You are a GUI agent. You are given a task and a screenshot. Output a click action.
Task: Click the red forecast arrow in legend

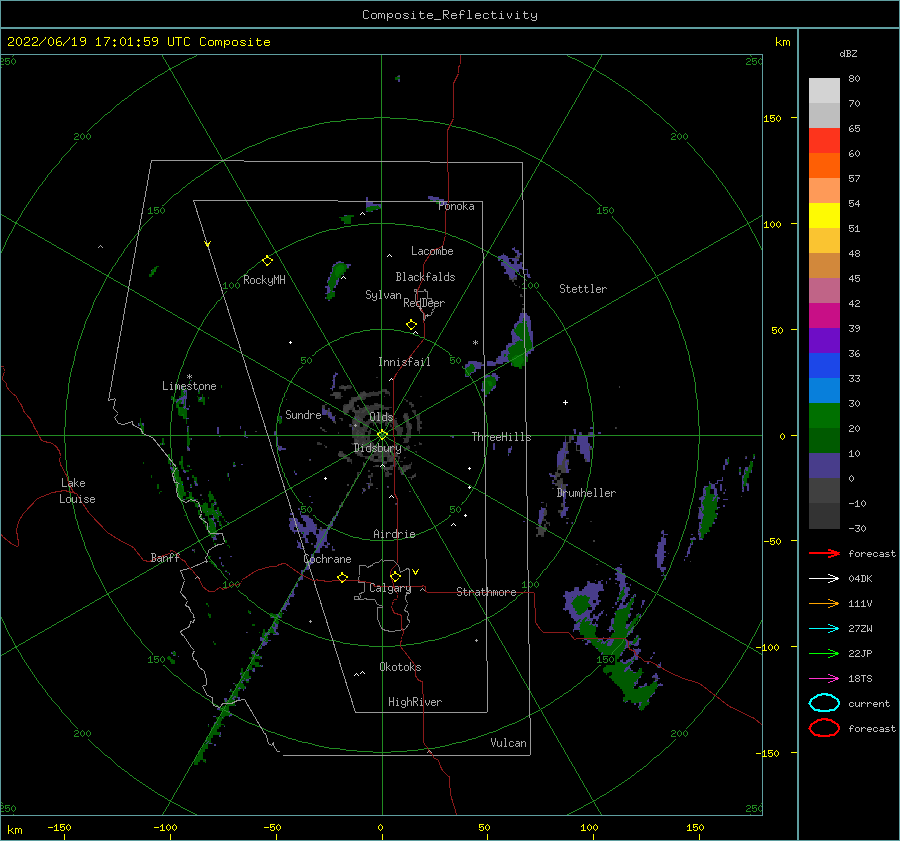coord(824,553)
